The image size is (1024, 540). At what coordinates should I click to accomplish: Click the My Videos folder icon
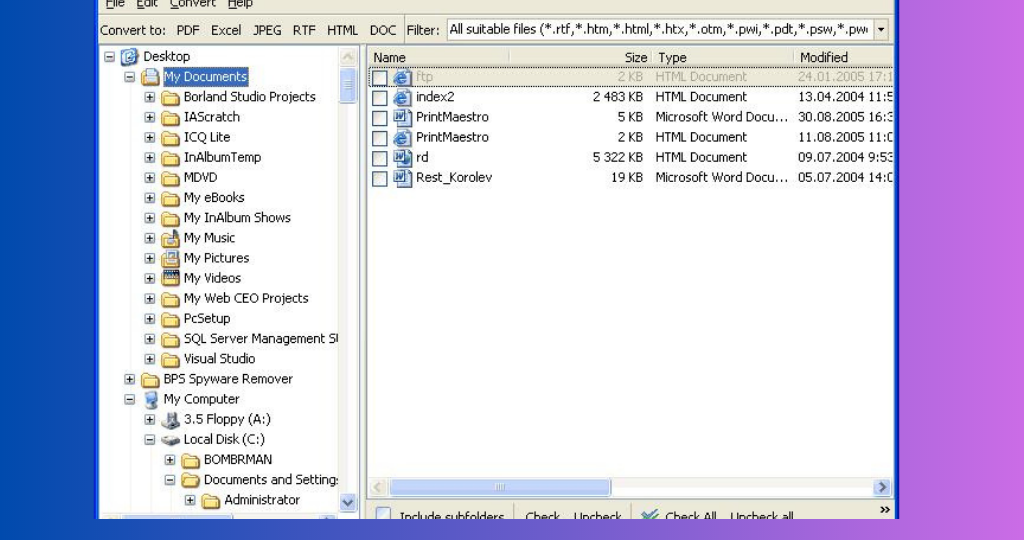(x=170, y=279)
